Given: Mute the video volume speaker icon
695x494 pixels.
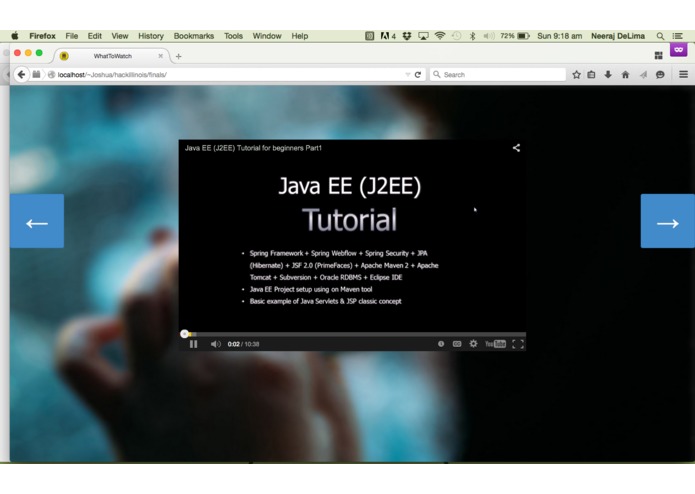Looking at the screenshot, I should point(215,344).
